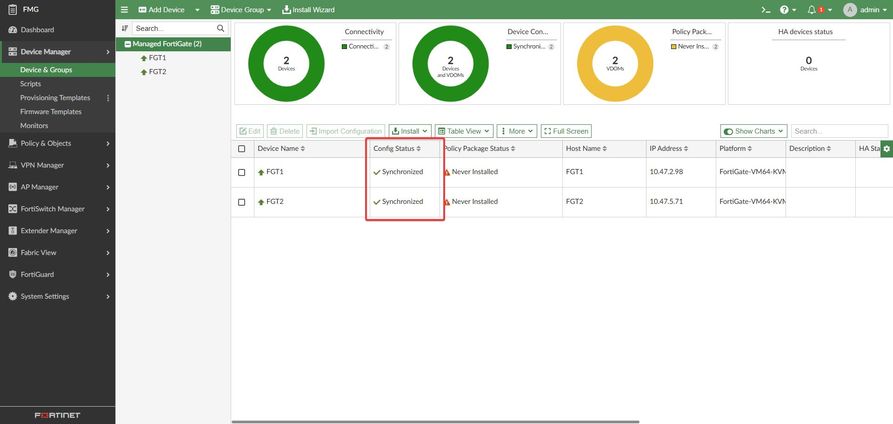Screen dimensions: 893x424
Task: Open Scripts in Device Manager submenu
Action: point(31,84)
